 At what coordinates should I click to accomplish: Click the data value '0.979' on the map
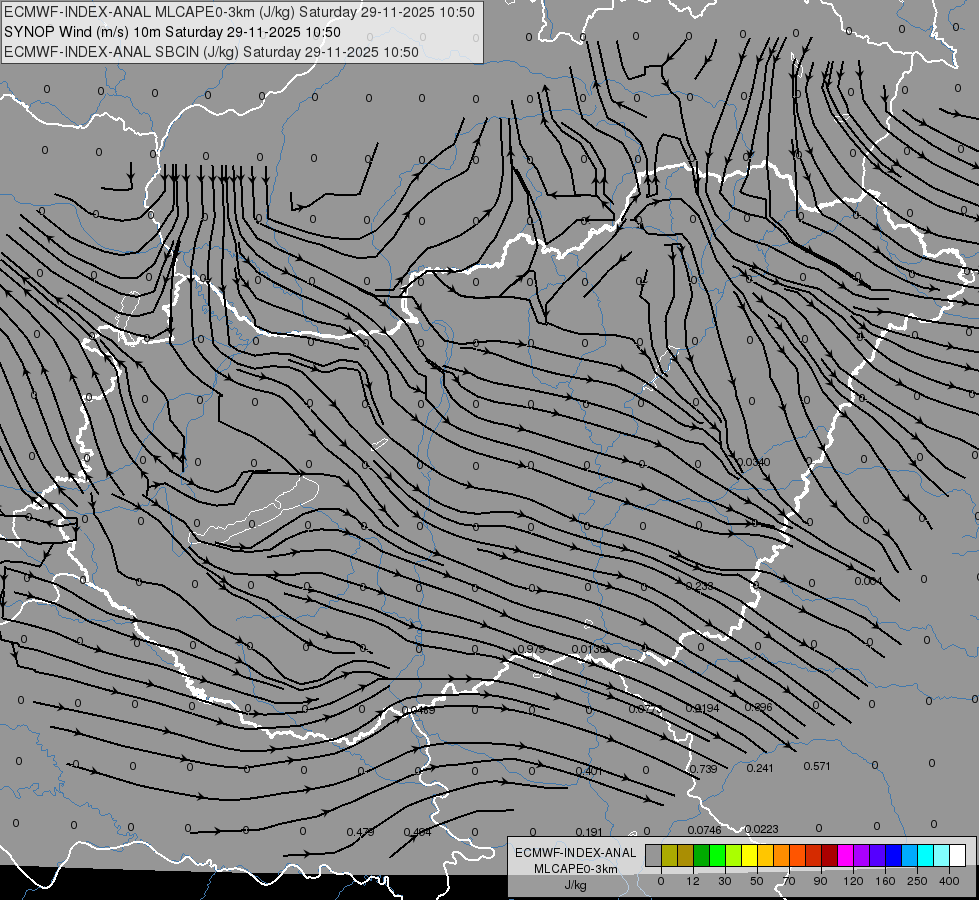click(x=531, y=650)
